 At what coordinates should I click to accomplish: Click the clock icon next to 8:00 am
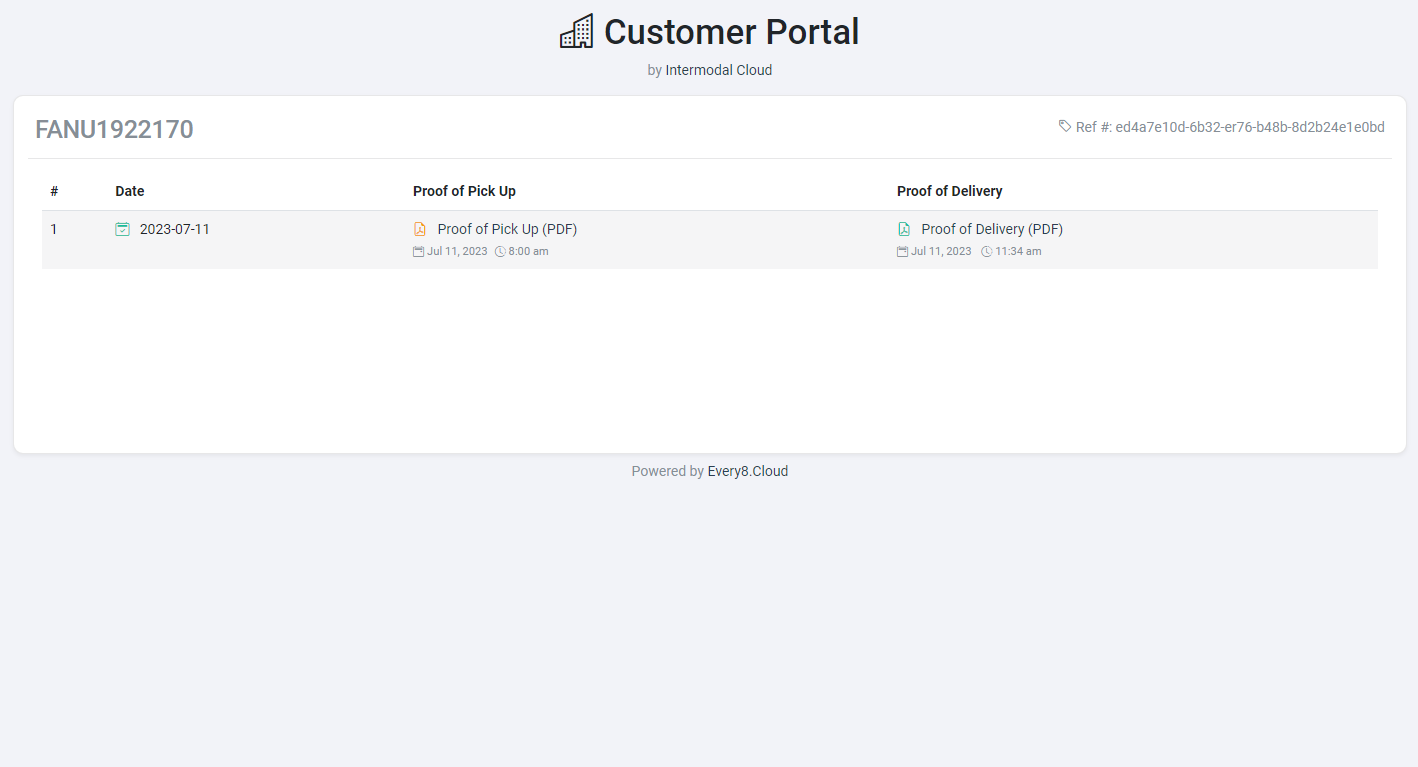point(500,251)
